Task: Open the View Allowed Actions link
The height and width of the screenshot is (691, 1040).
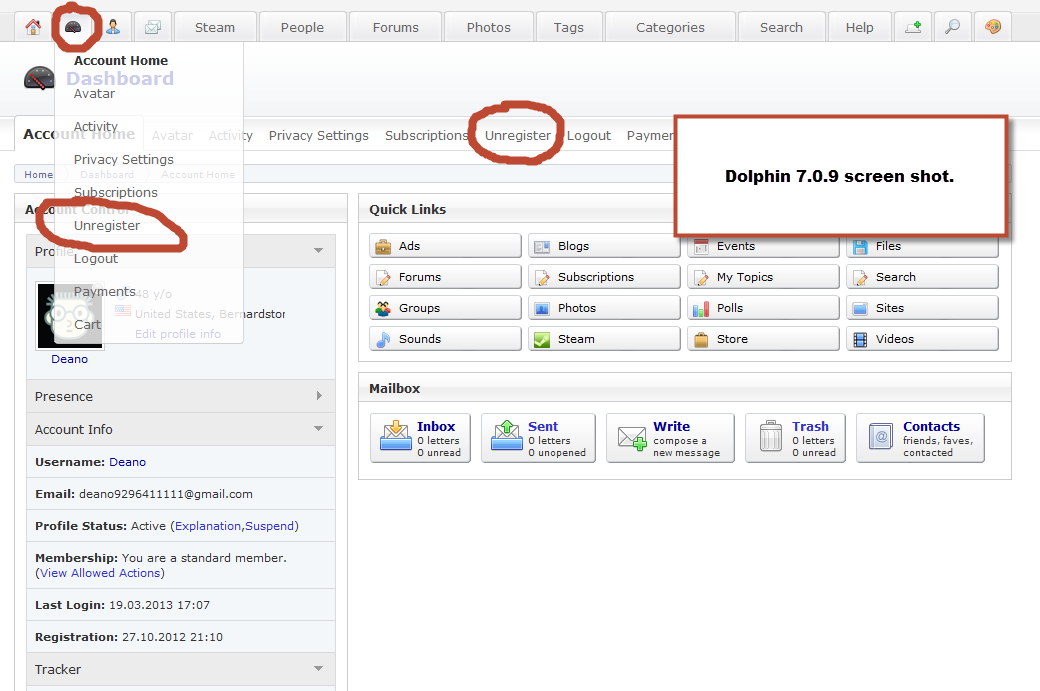Action: tap(100, 573)
